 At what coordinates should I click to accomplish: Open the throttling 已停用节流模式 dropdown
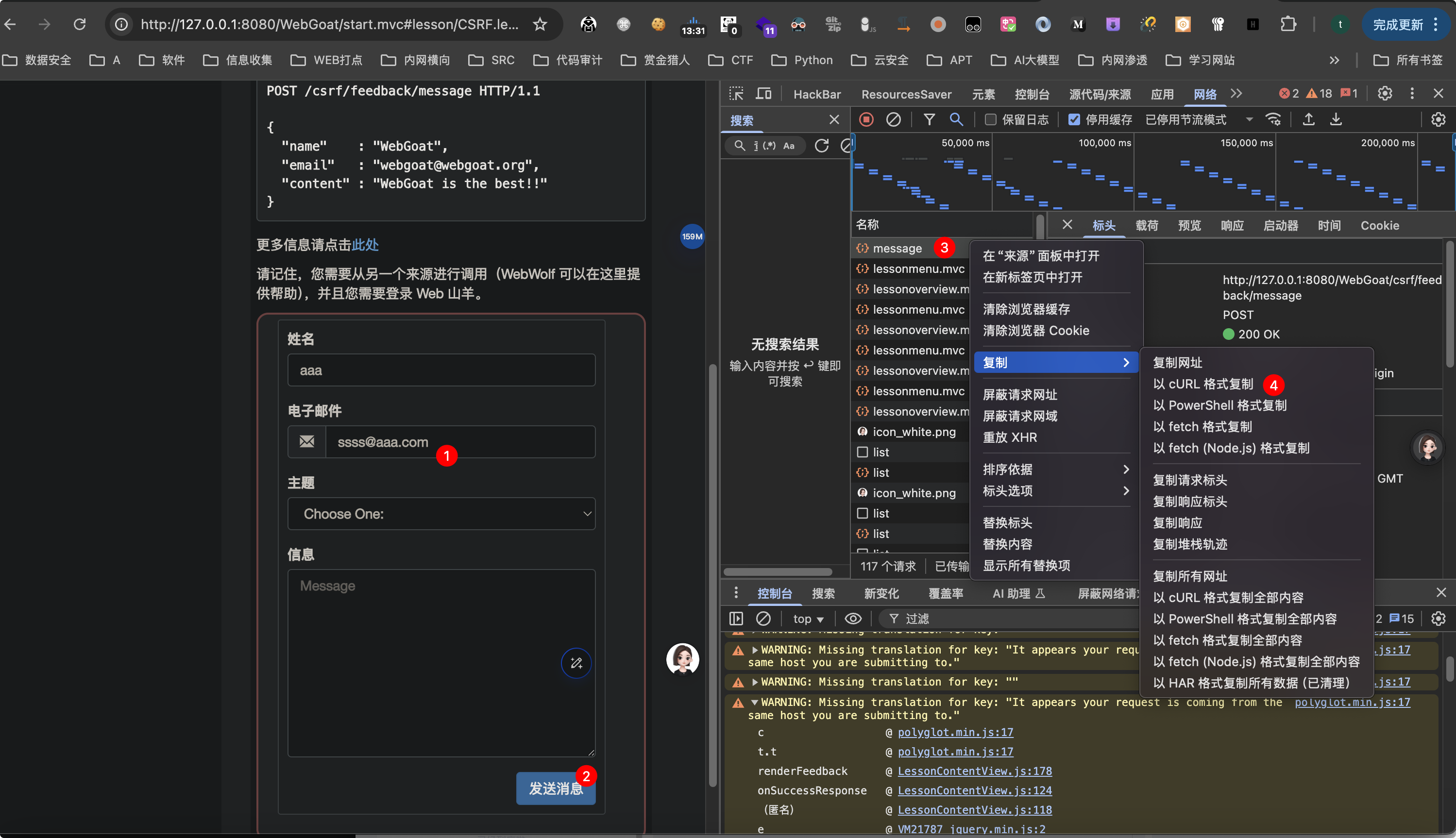click(x=1199, y=119)
